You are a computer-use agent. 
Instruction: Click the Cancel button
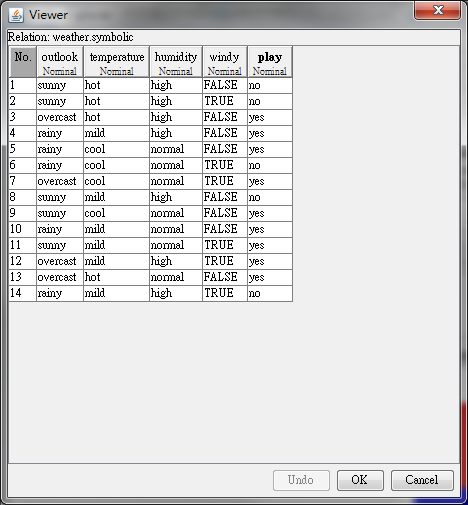click(422, 480)
